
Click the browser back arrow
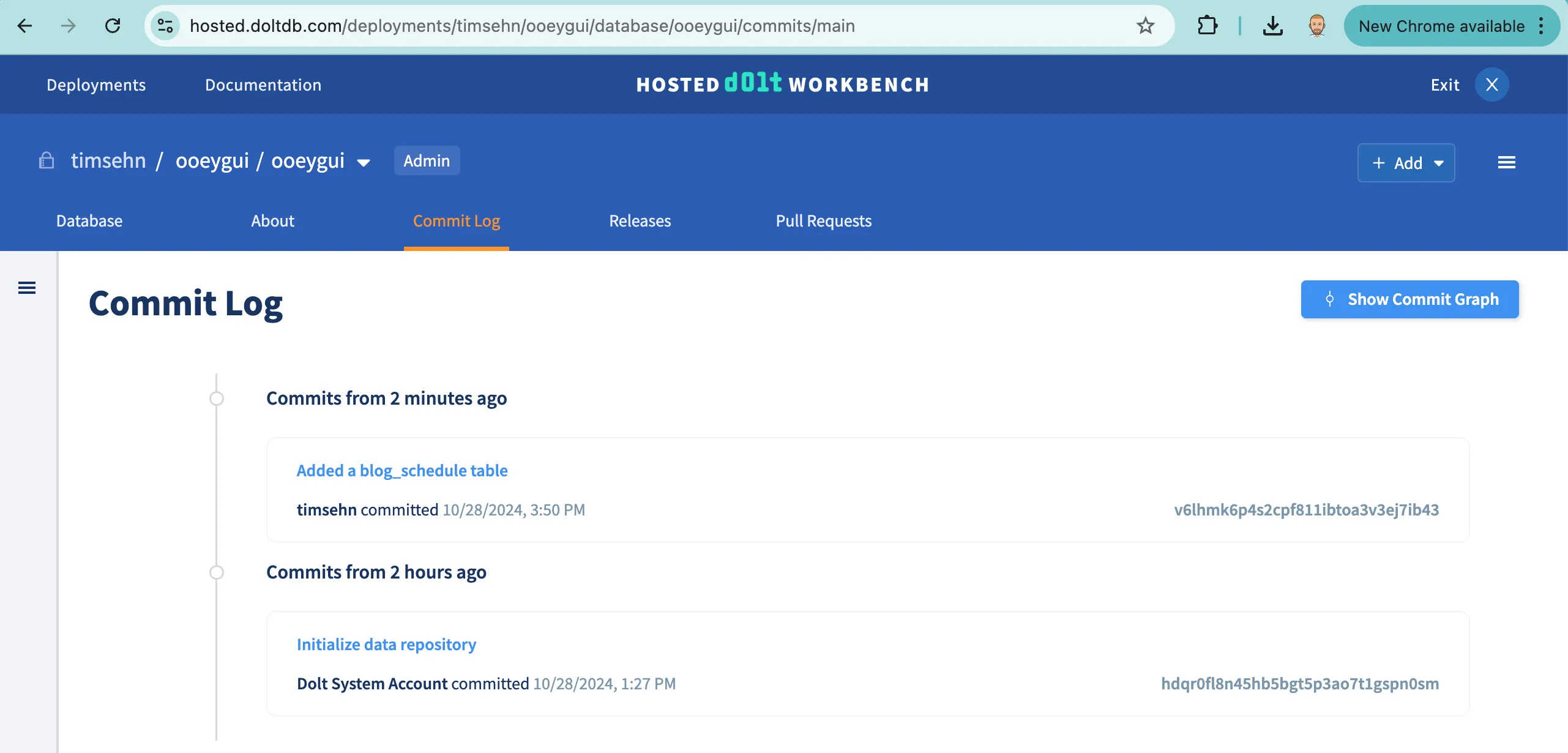(x=25, y=26)
